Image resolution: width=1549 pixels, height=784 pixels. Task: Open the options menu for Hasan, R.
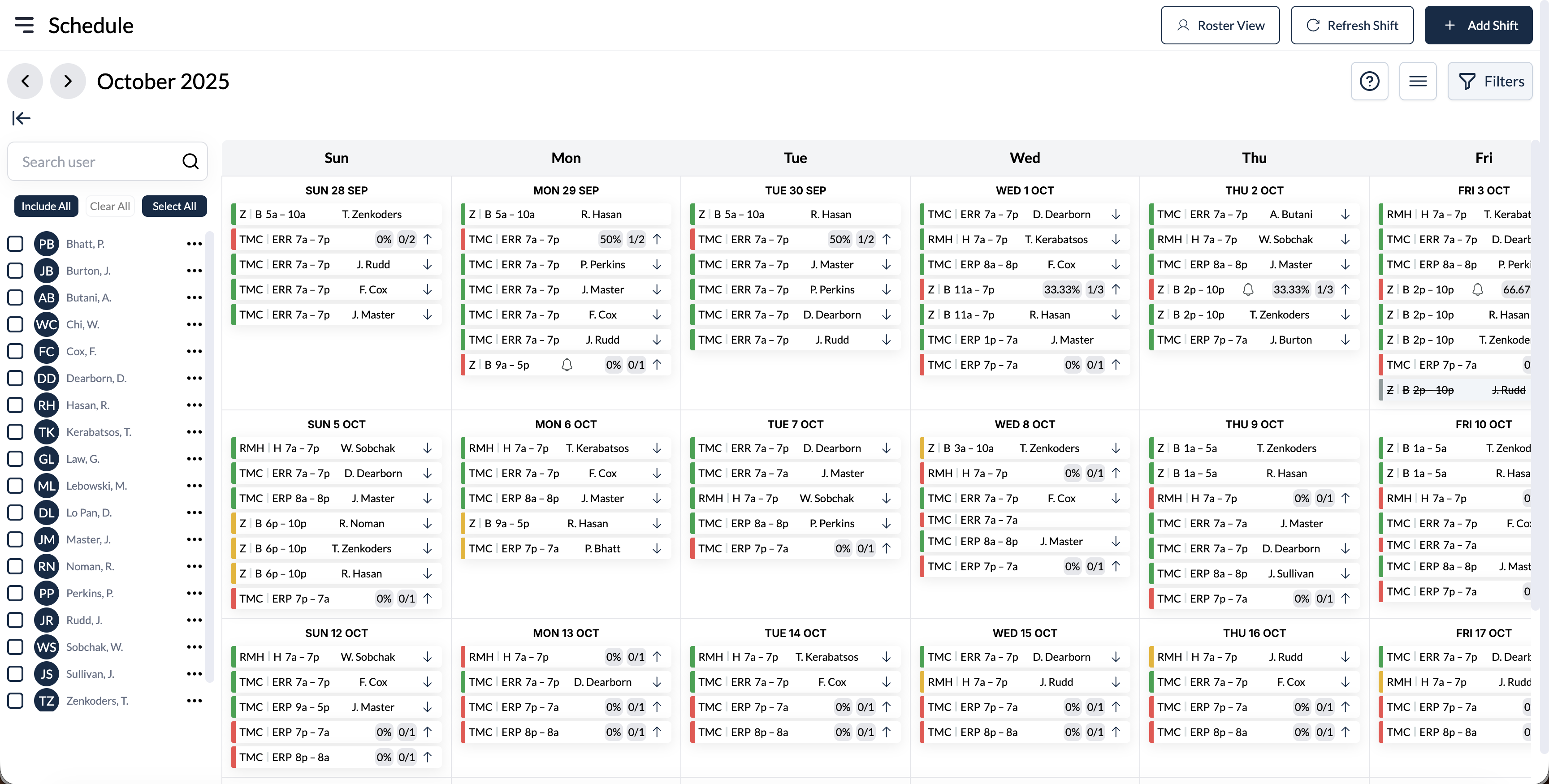194,405
